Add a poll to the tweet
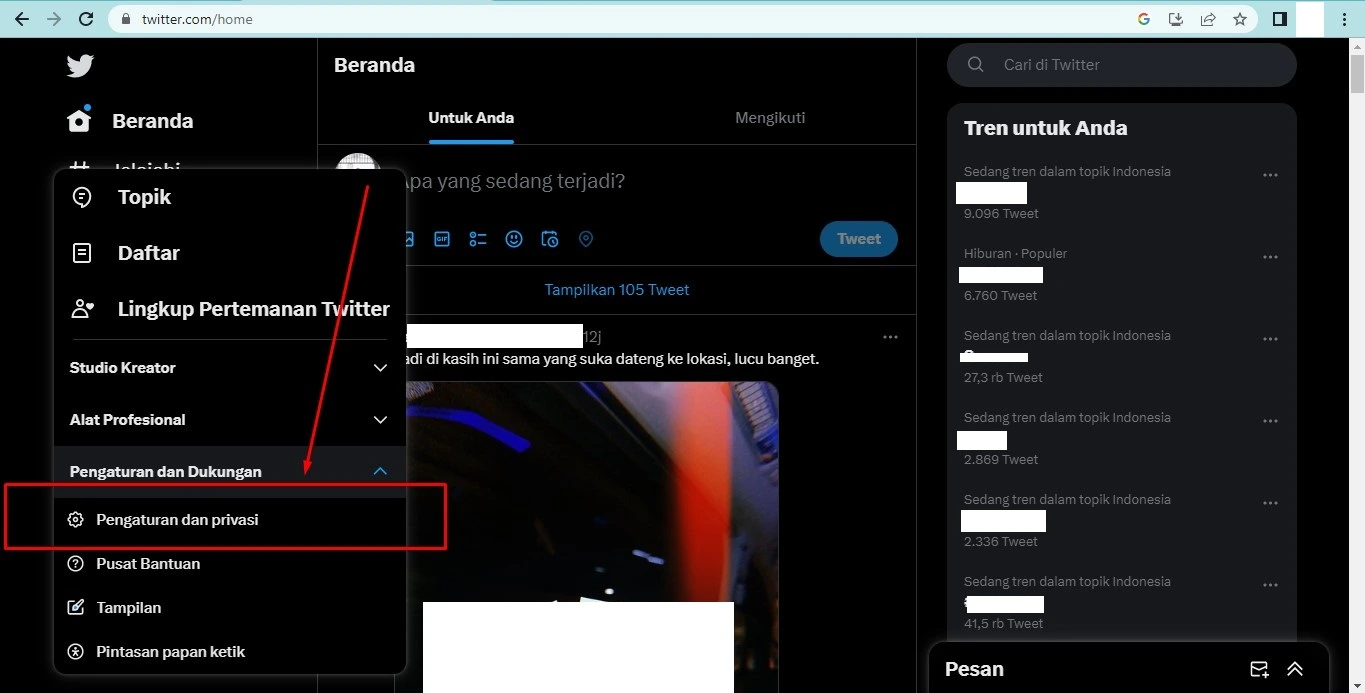Image resolution: width=1365 pixels, height=693 pixels. 478,239
